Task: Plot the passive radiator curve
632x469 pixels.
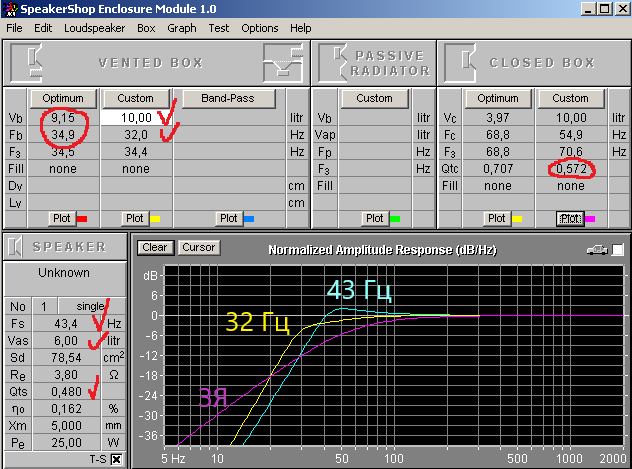Action: click(x=374, y=218)
